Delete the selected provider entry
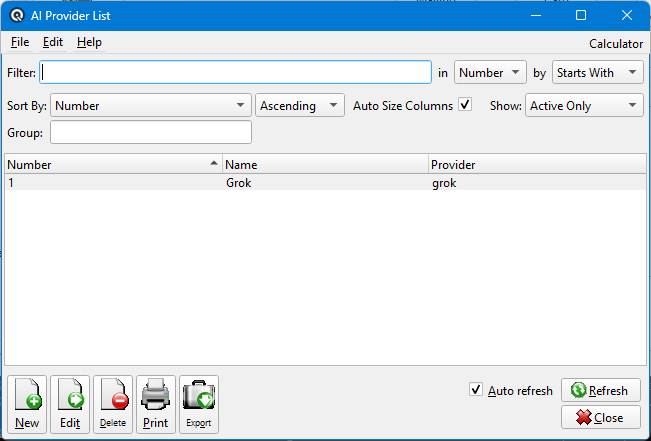The height and width of the screenshot is (441, 651). pos(113,404)
